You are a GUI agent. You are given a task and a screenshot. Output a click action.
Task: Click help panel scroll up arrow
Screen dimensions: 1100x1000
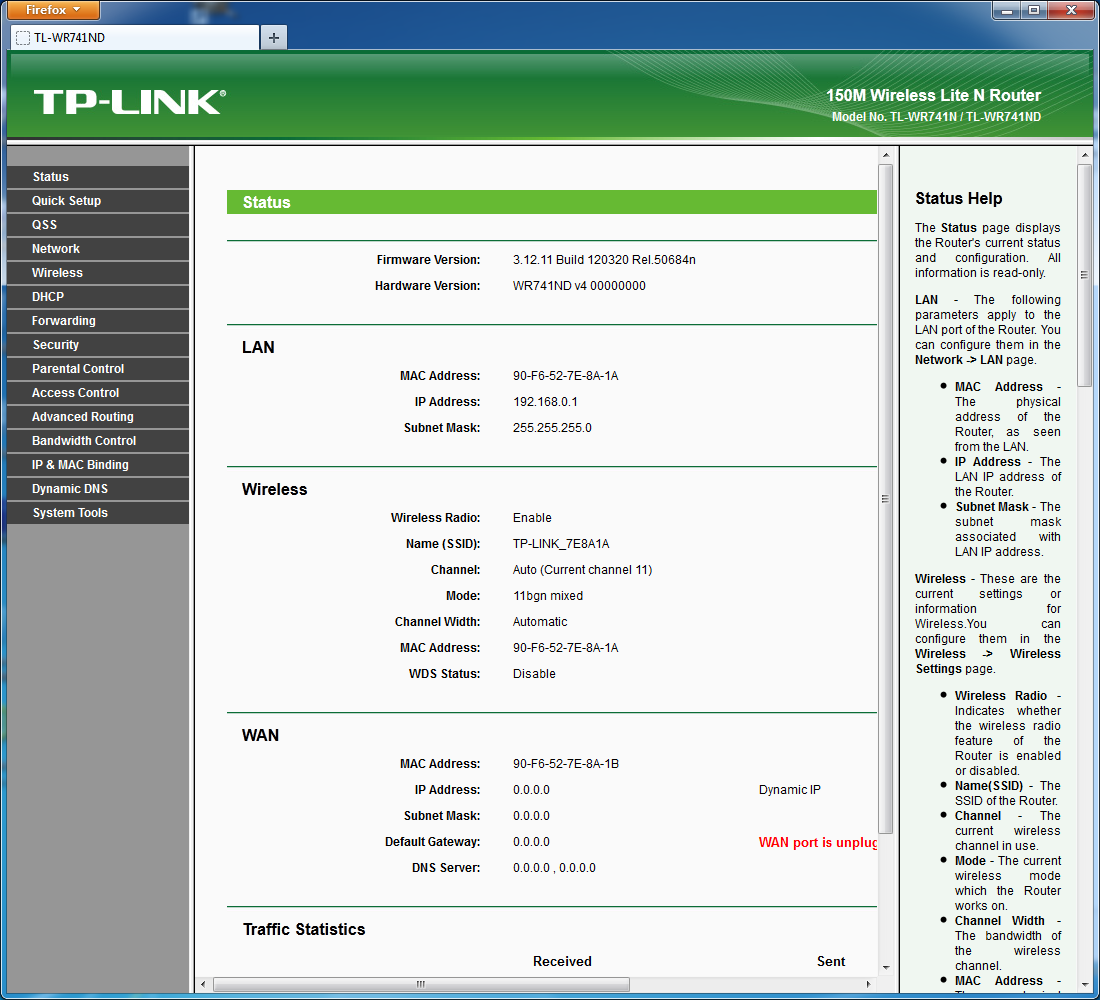tap(1085, 155)
